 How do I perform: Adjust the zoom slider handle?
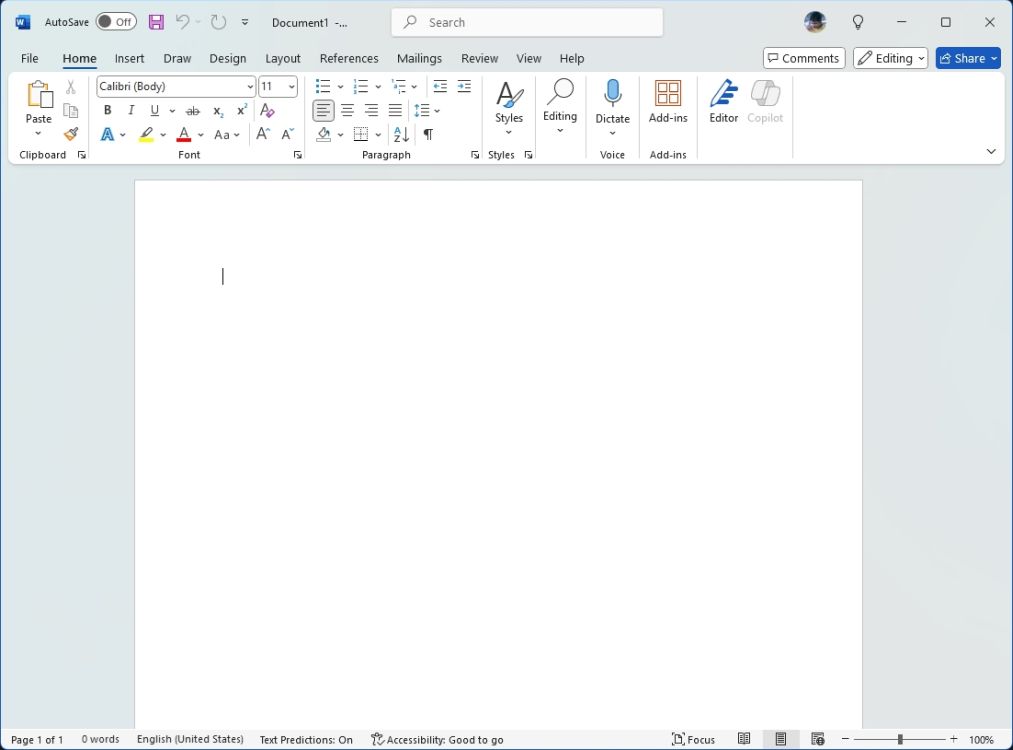pos(900,739)
